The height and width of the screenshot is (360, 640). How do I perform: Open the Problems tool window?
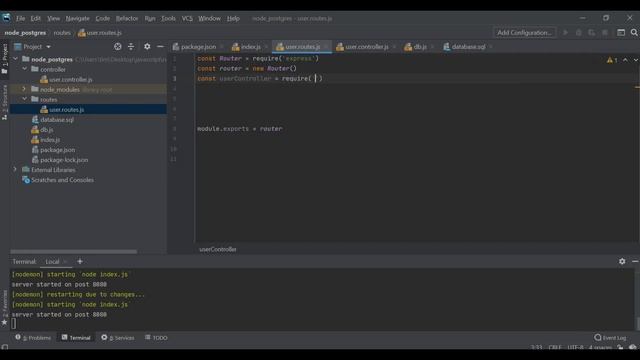tap(33, 338)
